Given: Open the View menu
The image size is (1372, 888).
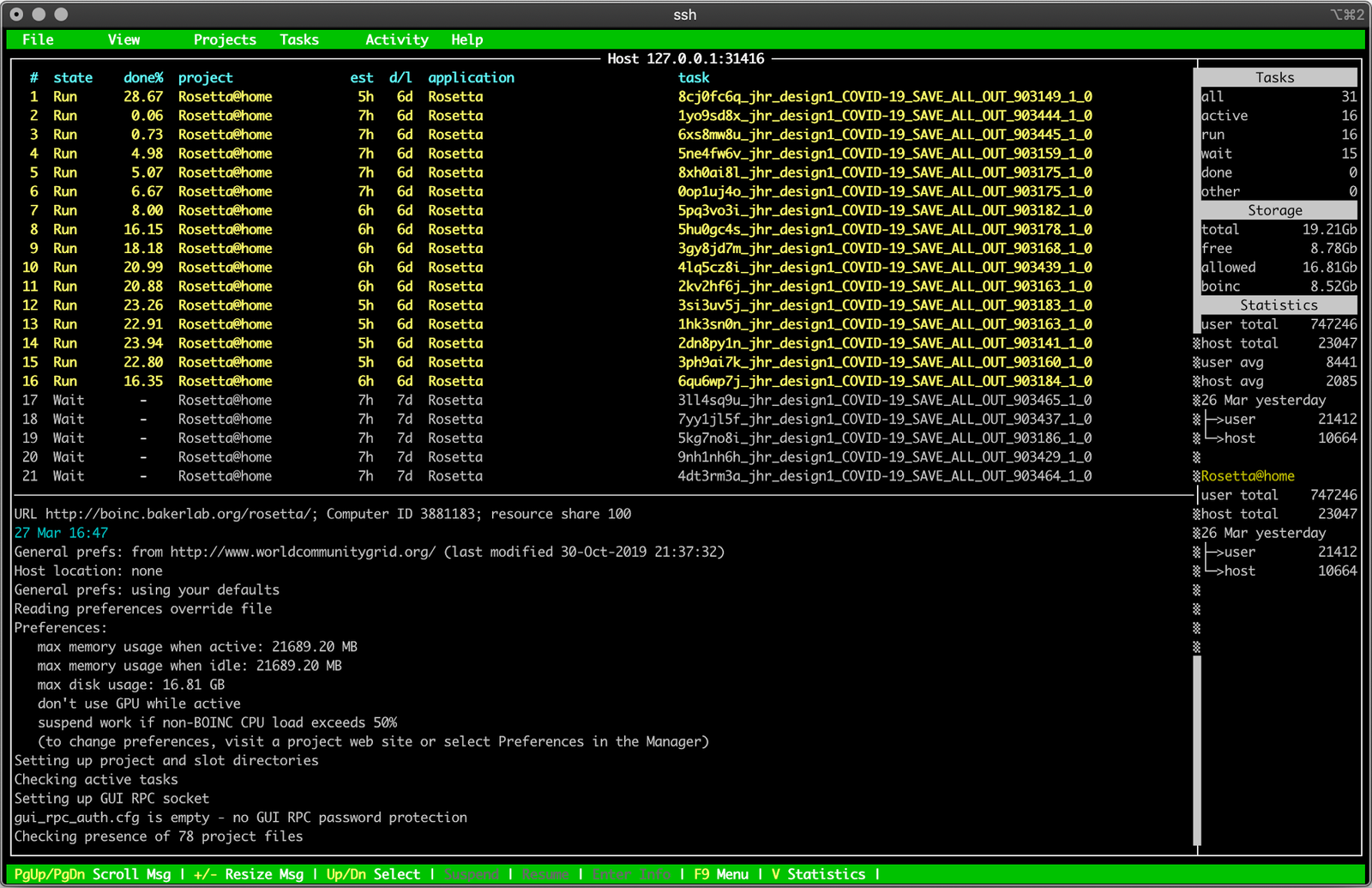Looking at the screenshot, I should 123,39.
